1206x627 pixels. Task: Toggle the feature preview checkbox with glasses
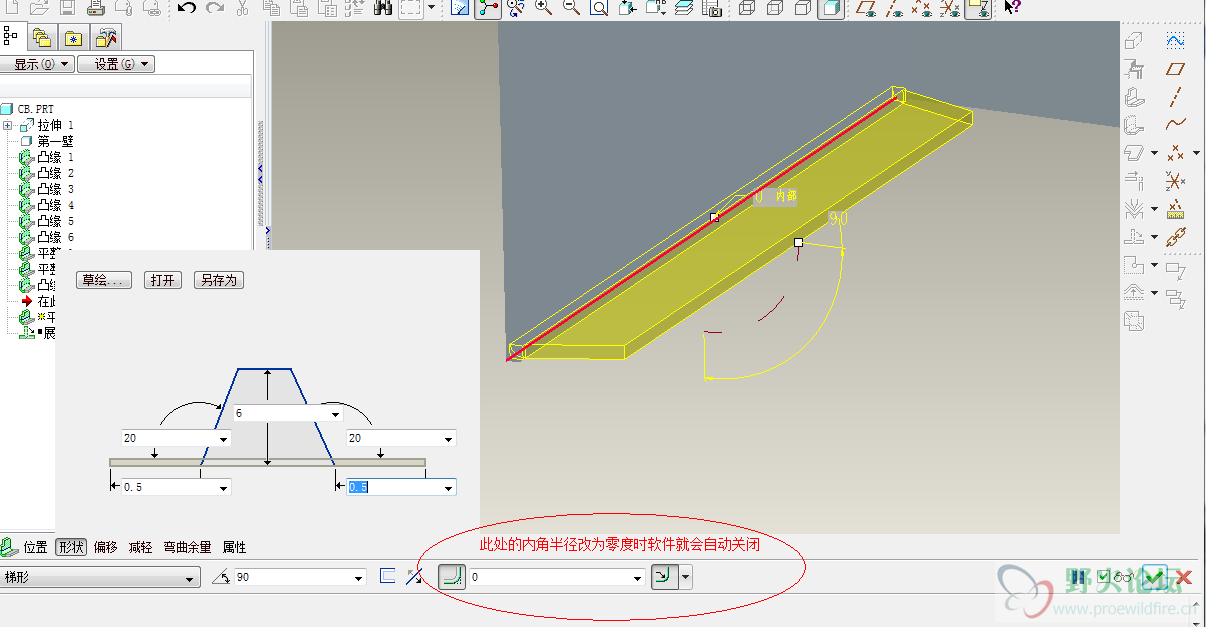coord(1114,577)
